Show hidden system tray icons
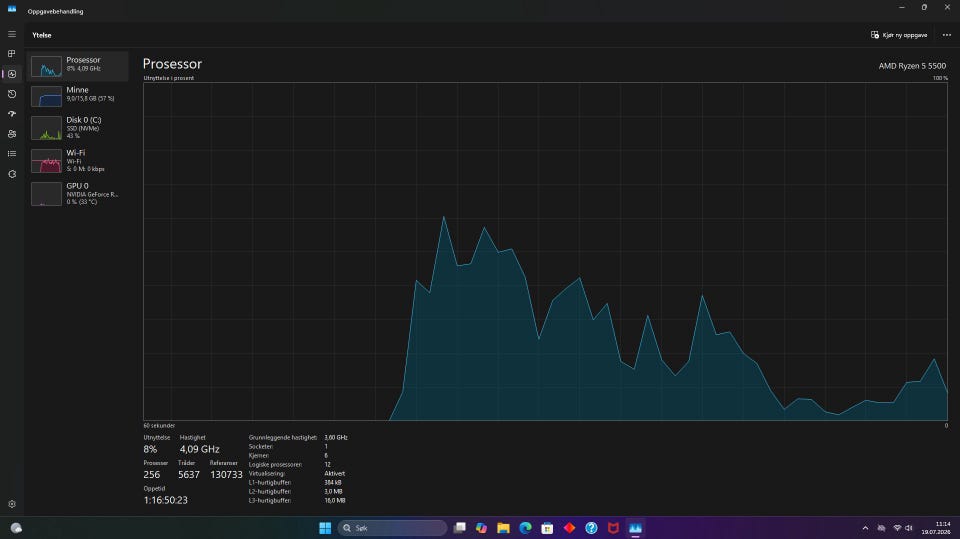The height and width of the screenshot is (539, 960). pos(865,528)
